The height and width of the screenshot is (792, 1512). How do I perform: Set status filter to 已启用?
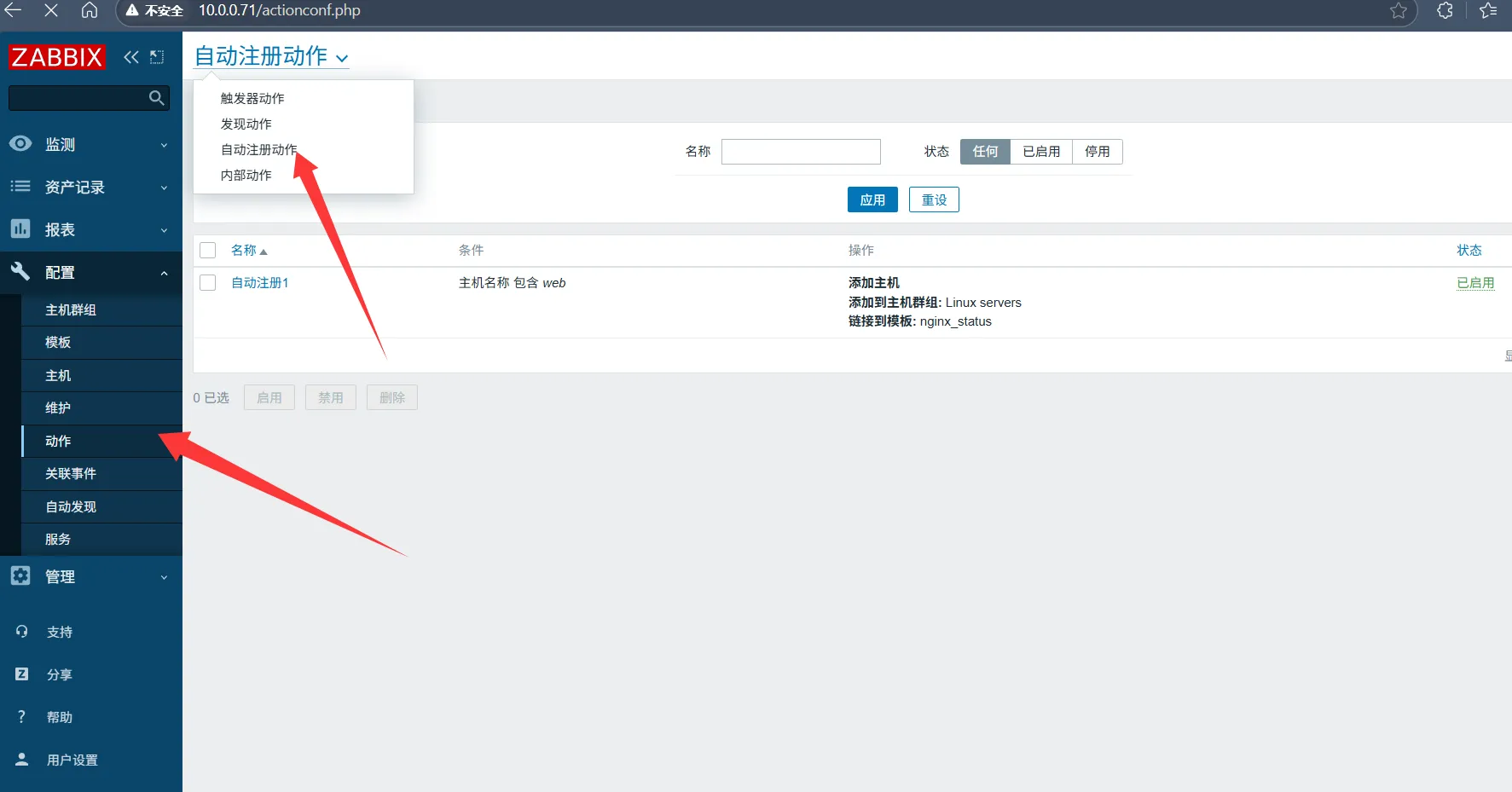point(1041,152)
